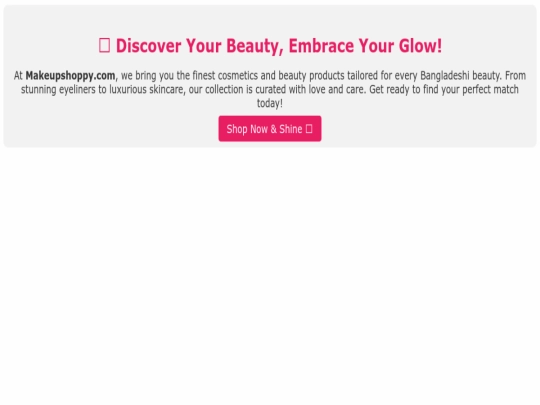Click the word stunning starting second line

(38, 90)
